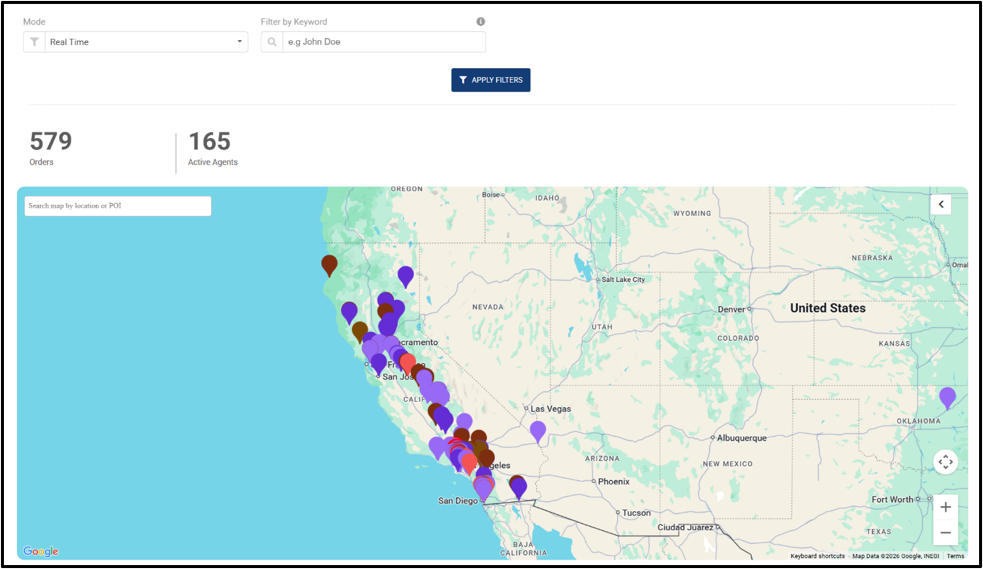The width and height of the screenshot is (983, 569).
Task: Click the purple pin in northeastern California
Action: [x=406, y=276]
